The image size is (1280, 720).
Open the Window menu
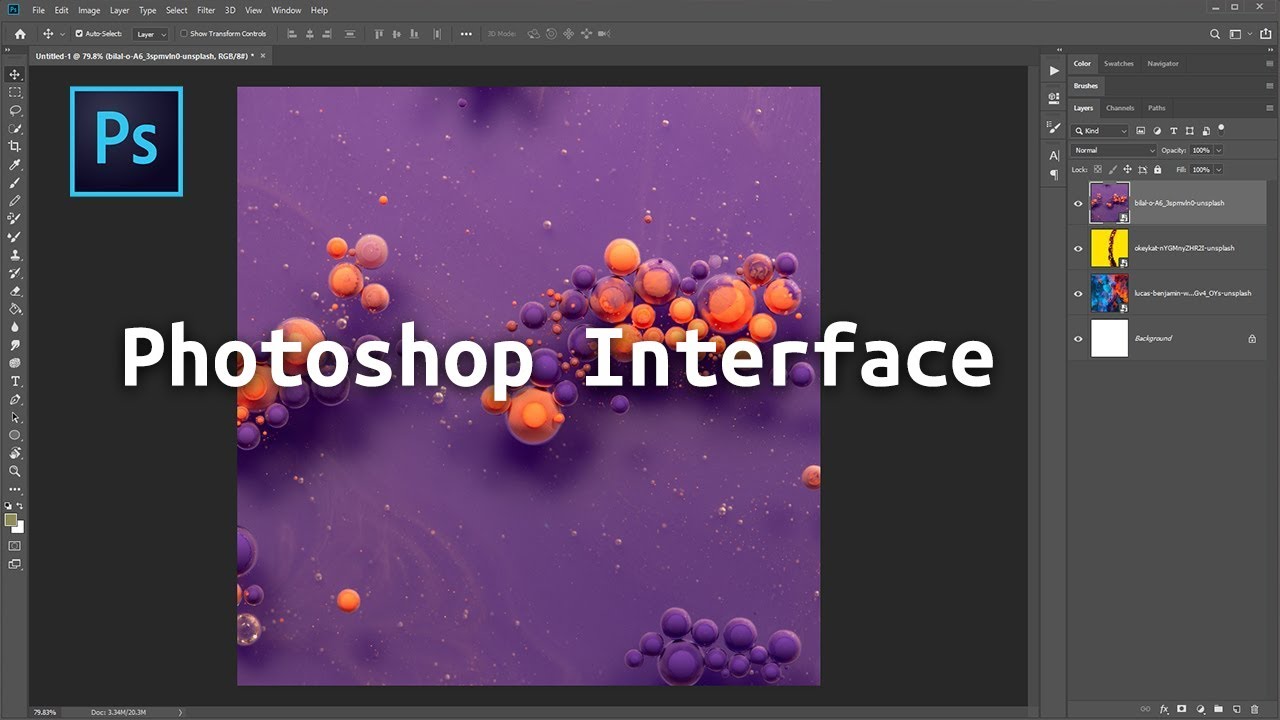point(286,10)
